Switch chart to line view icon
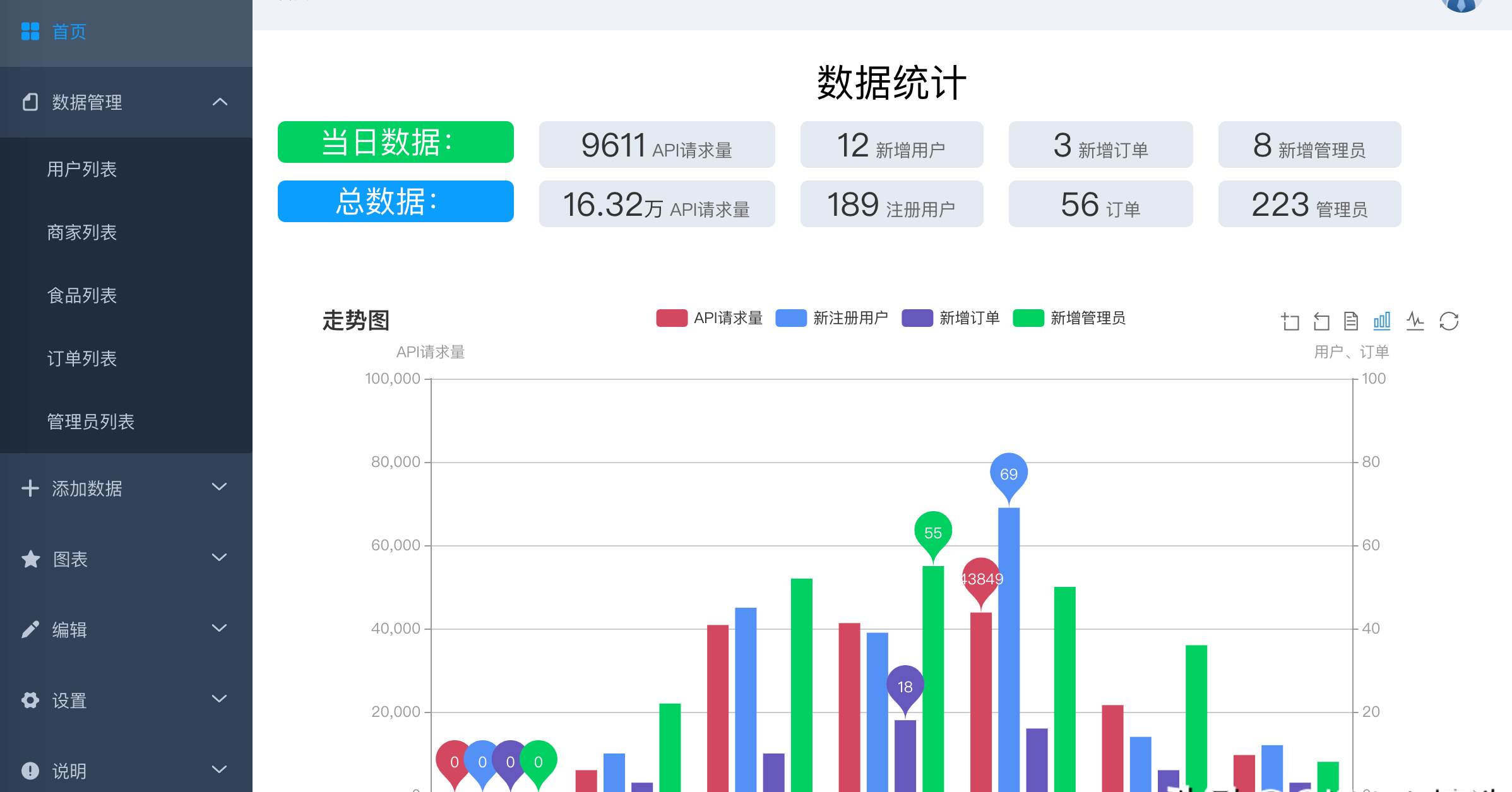This screenshot has width=1512, height=792. click(1415, 321)
